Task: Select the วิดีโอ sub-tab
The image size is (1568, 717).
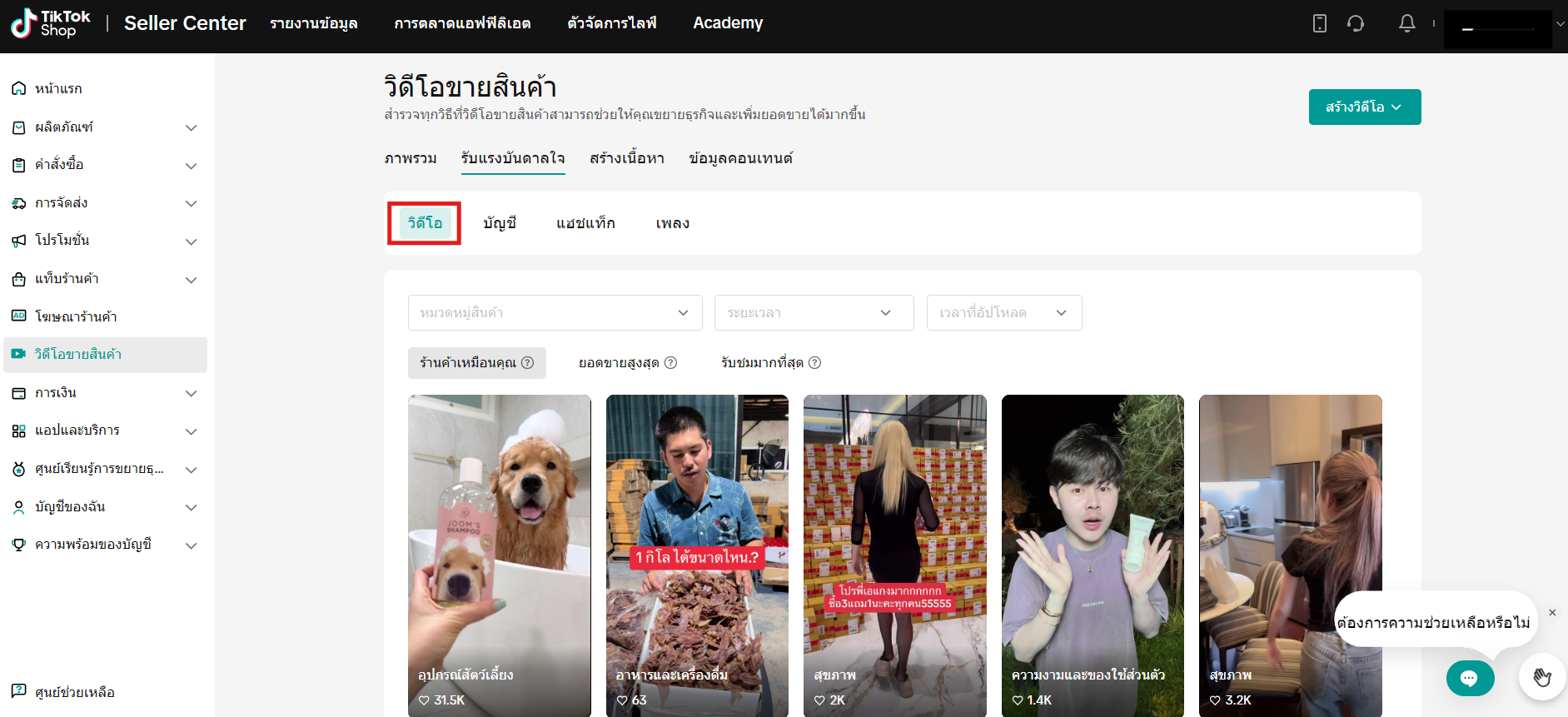Action: coord(425,223)
